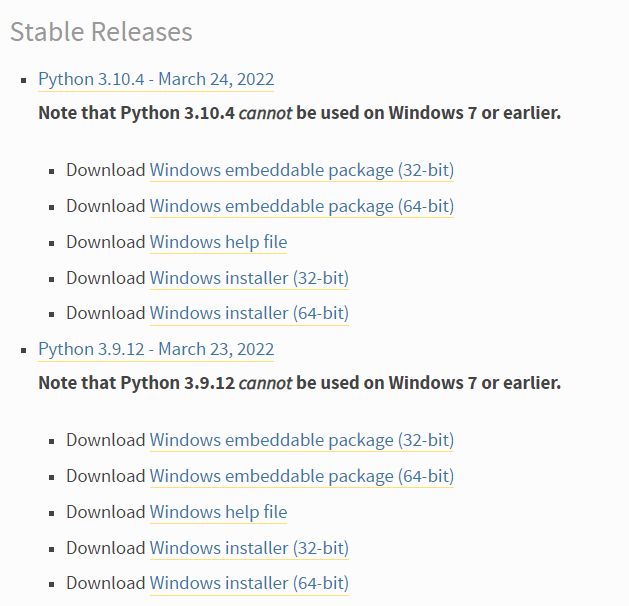Click the bullet marker beside the Python 3.9.12 release
The image size is (629, 606).
point(24,351)
